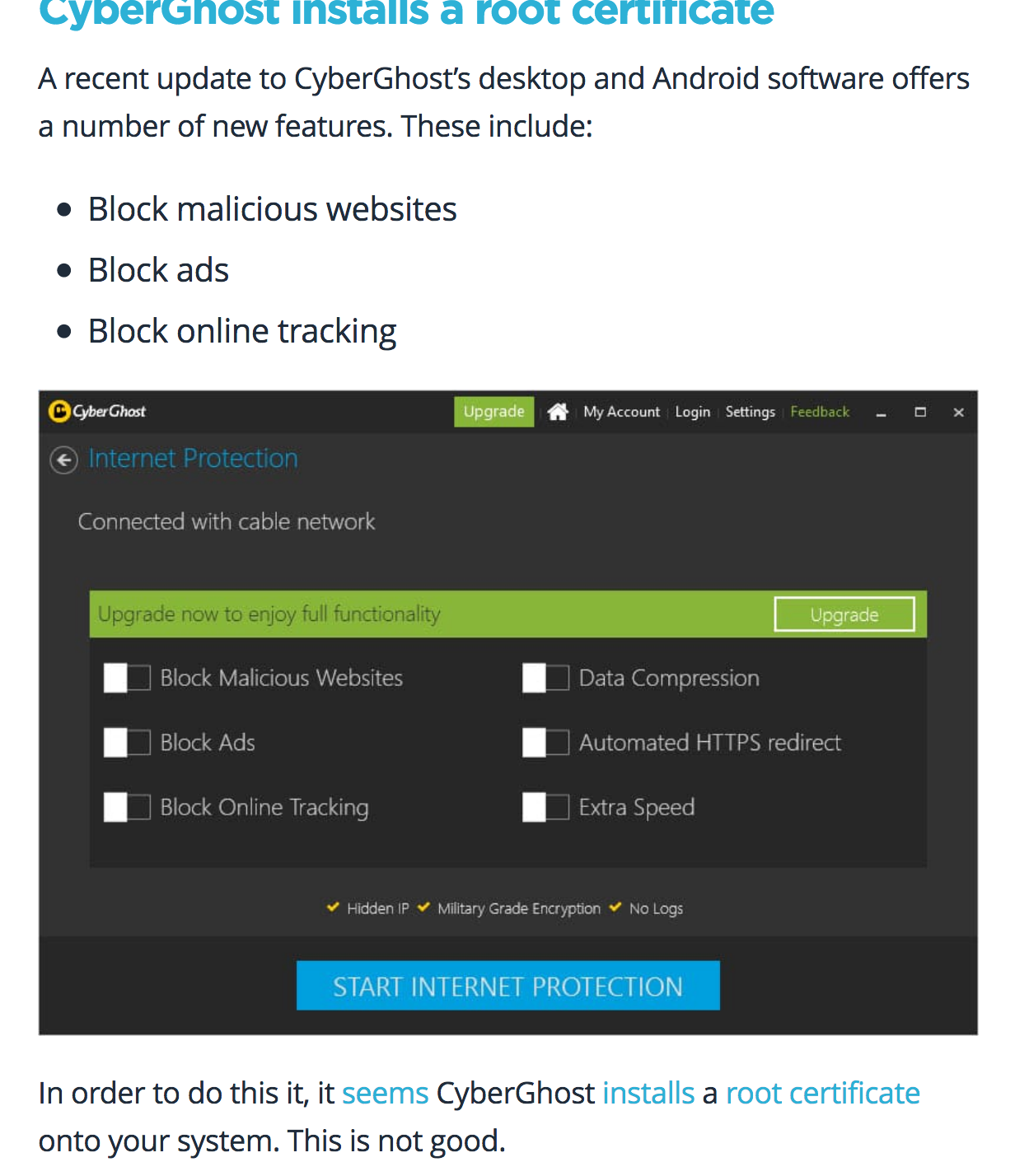The image size is (1015, 1176).
Task: Click Upgrade button in the green banner
Action: coord(844,614)
